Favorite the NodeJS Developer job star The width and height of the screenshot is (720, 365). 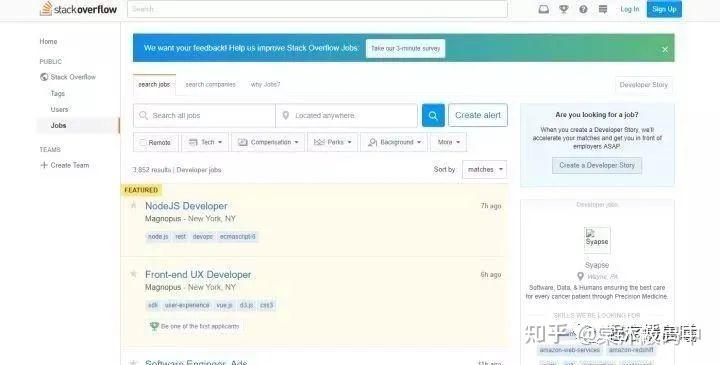click(x=134, y=205)
